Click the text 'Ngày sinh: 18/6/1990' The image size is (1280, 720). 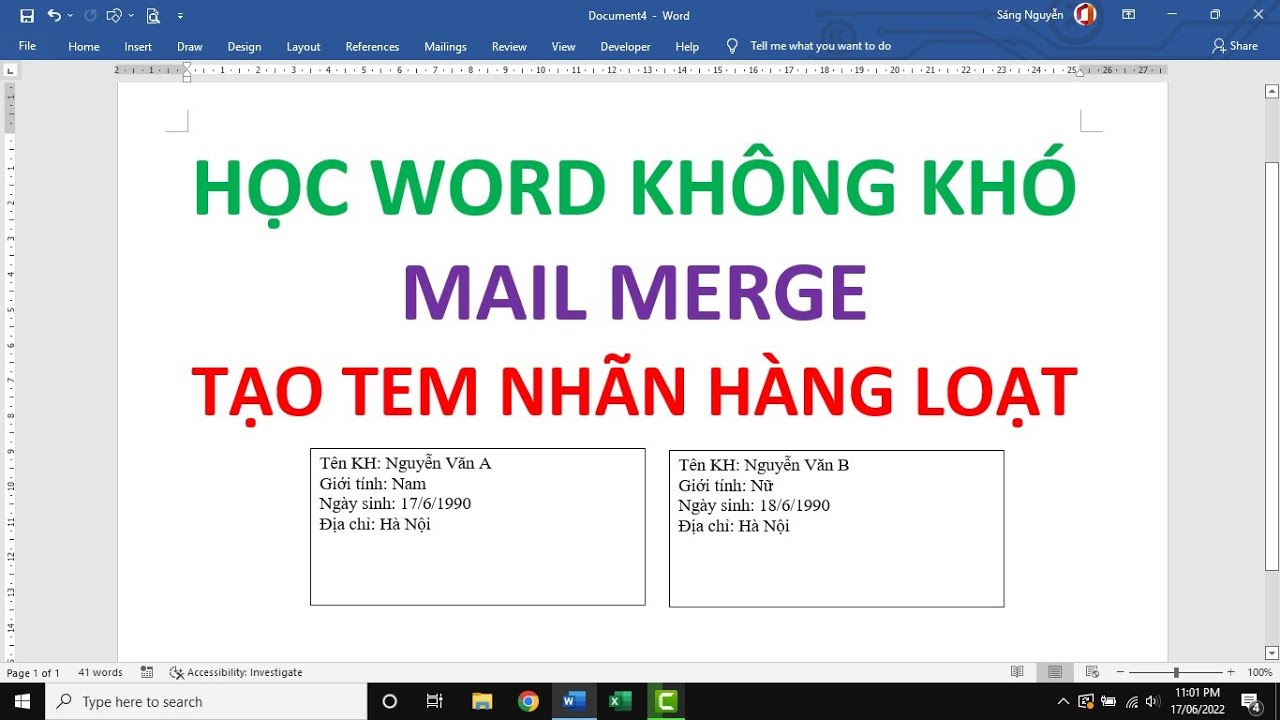[754, 505]
